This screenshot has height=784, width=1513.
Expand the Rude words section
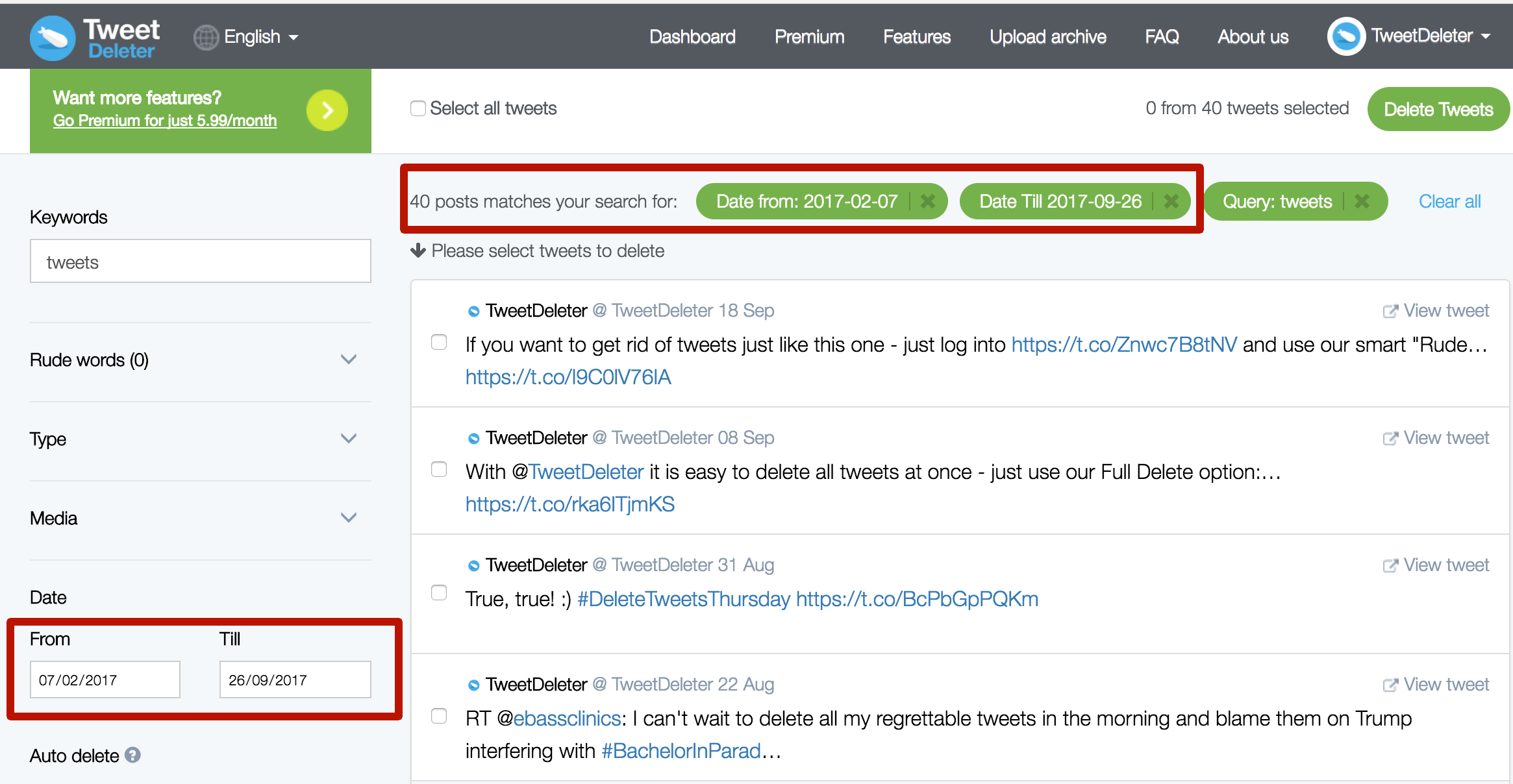(x=349, y=359)
